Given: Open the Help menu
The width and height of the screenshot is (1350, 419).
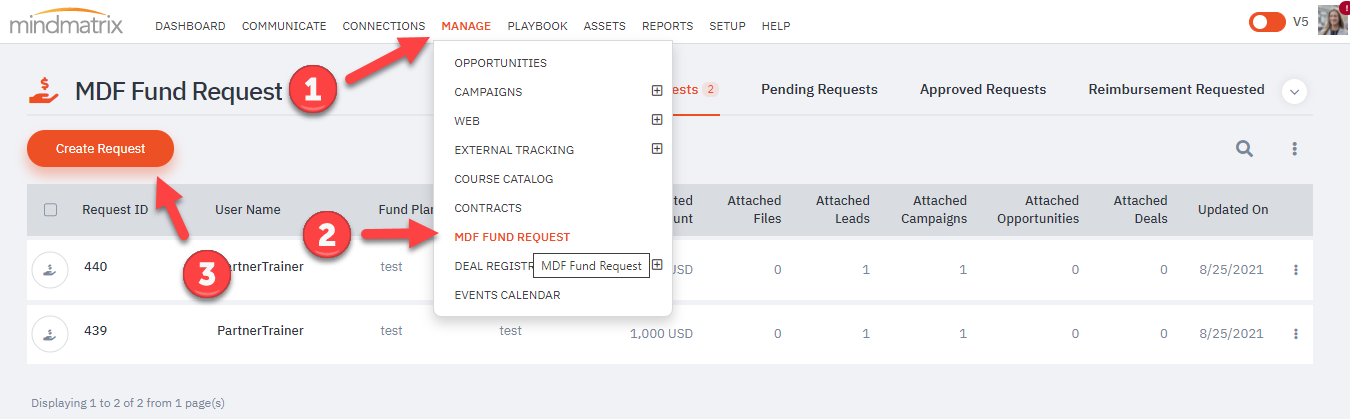Looking at the screenshot, I should (x=776, y=26).
